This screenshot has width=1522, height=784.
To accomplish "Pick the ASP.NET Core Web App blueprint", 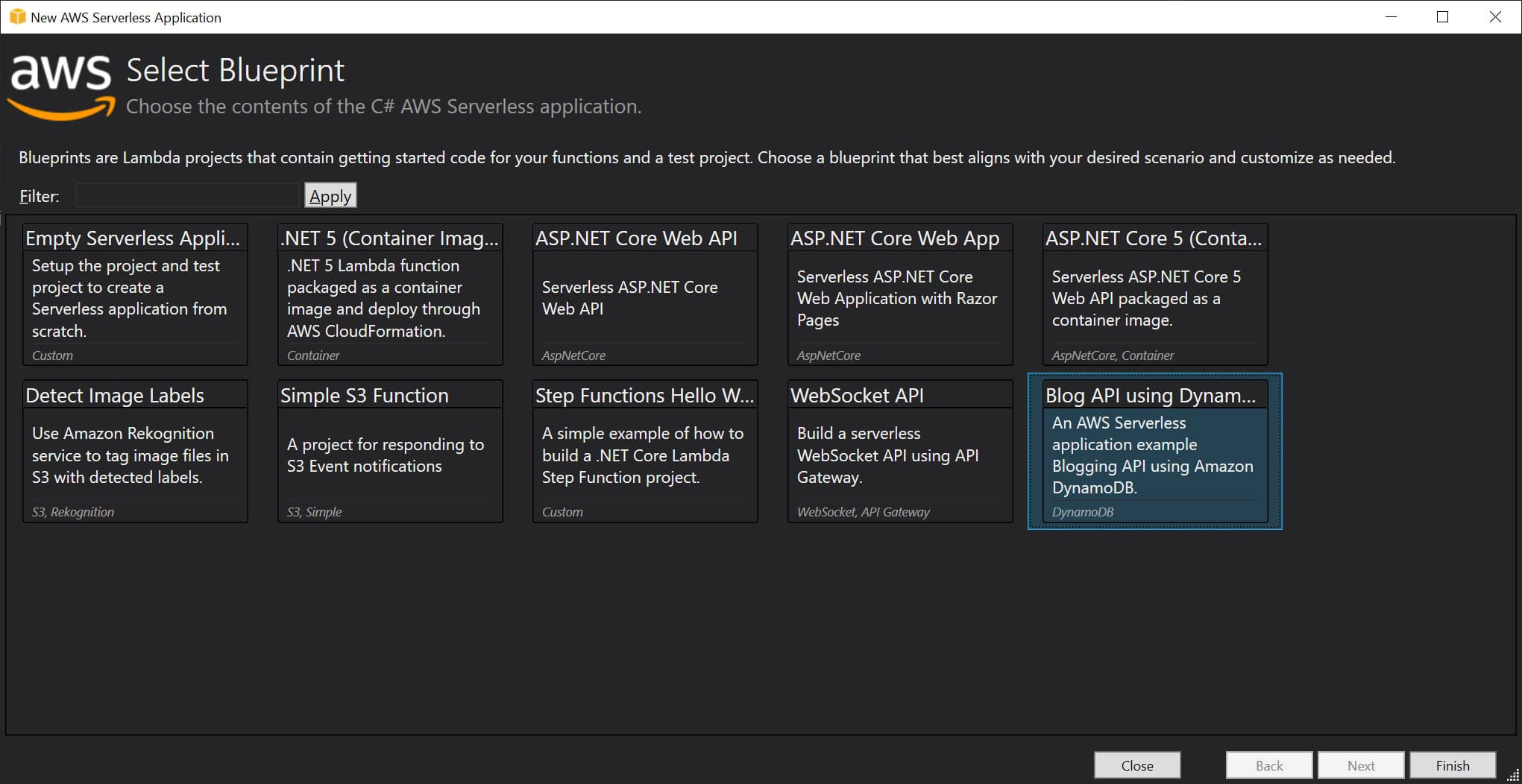I will [900, 294].
